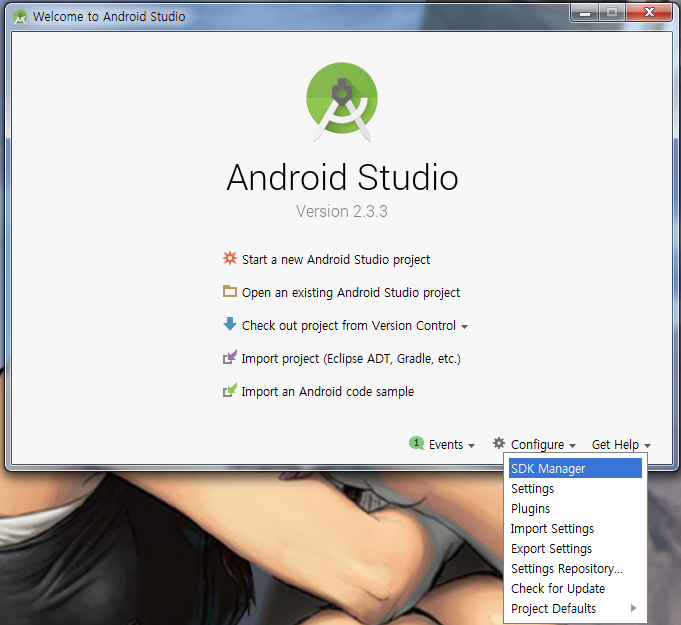Image resolution: width=681 pixels, height=625 pixels.
Task: Open an existing Android Studio project
Action: (350, 292)
